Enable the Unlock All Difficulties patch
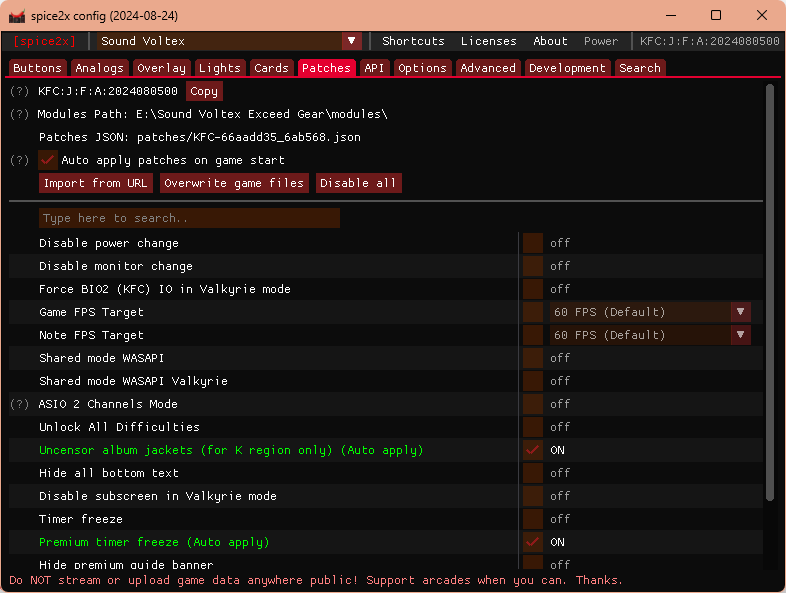The height and width of the screenshot is (593, 786). (x=533, y=427)
